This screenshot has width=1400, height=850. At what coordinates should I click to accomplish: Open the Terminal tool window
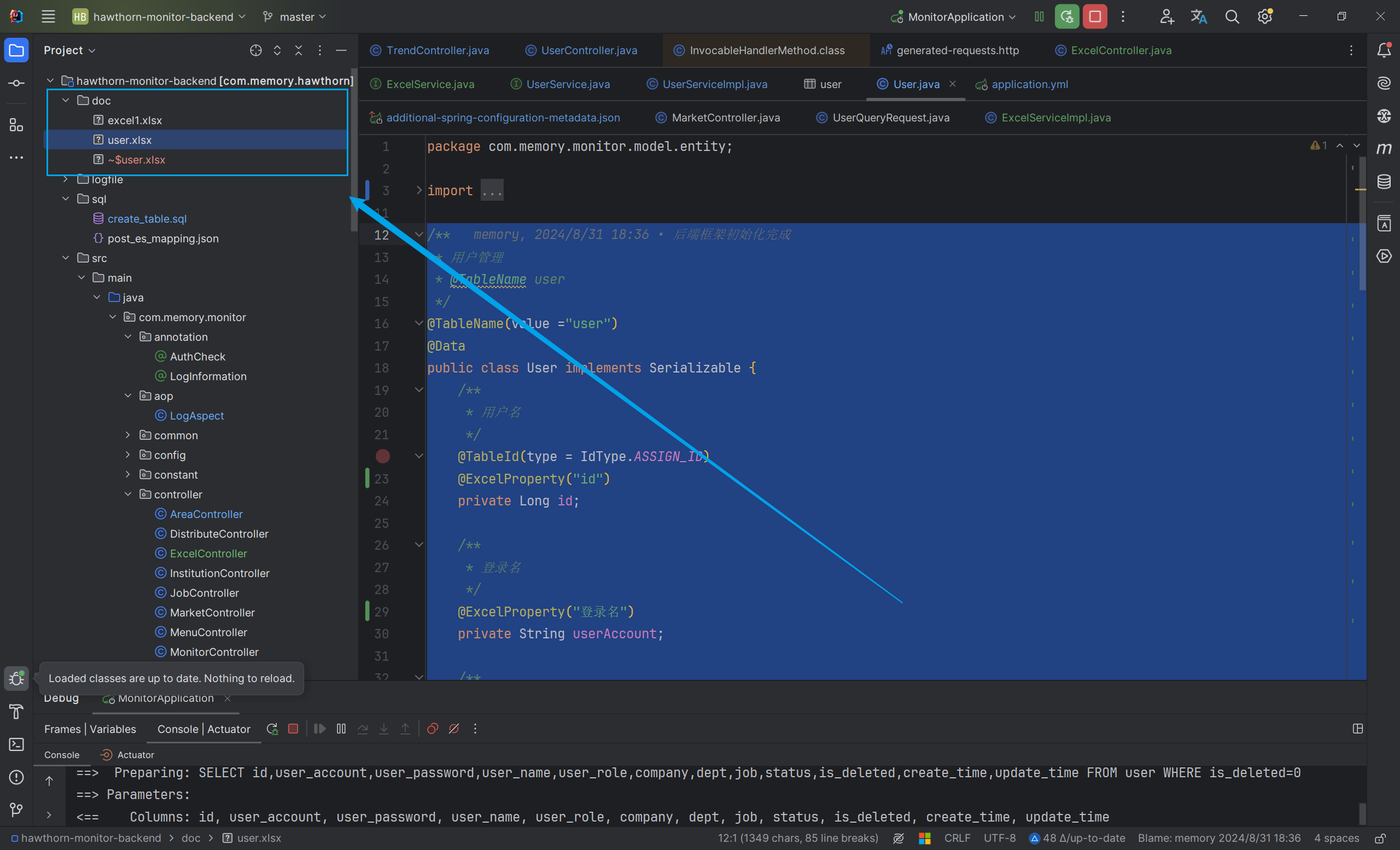16,744
